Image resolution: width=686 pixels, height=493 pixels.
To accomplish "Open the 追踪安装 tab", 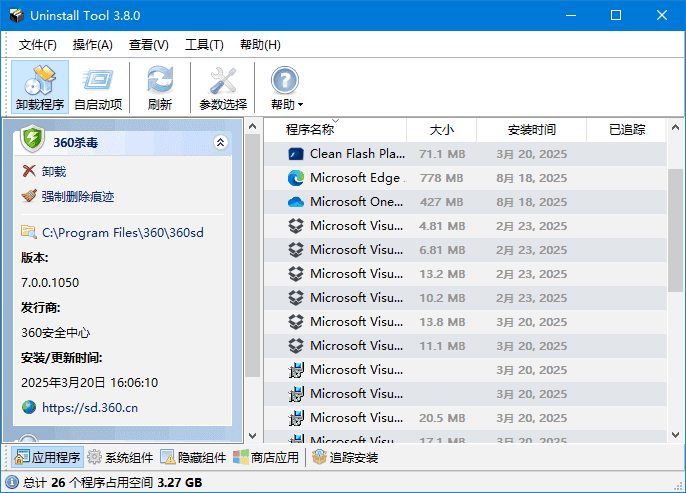I will click(344, 458).
